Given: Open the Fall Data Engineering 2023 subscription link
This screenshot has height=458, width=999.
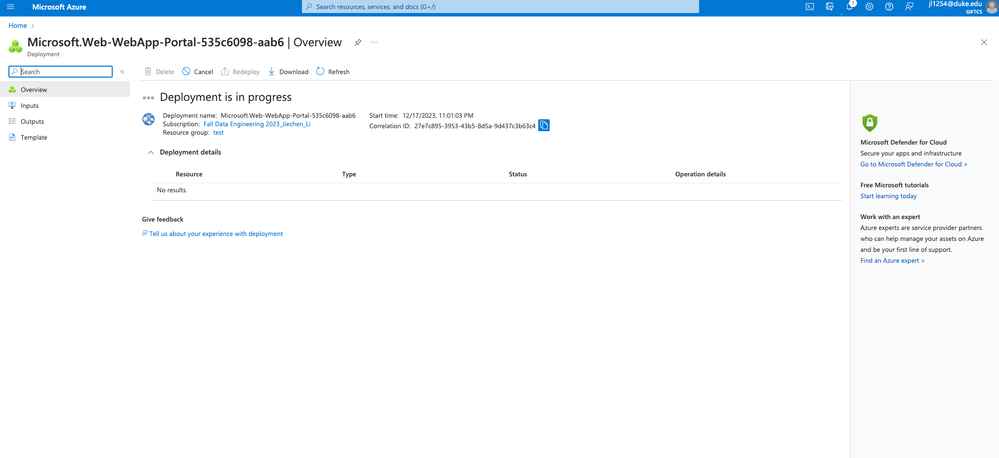Looking at the screenshot, I should (x=257, y=124).
